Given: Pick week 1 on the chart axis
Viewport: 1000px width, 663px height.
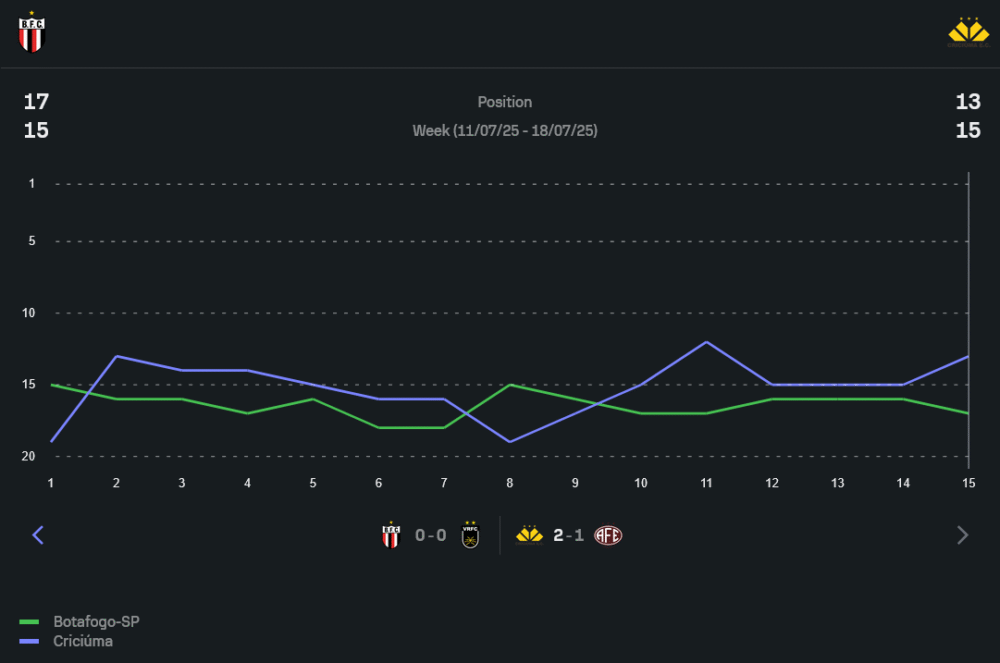Looking at the screenshot, I should 51,483.
